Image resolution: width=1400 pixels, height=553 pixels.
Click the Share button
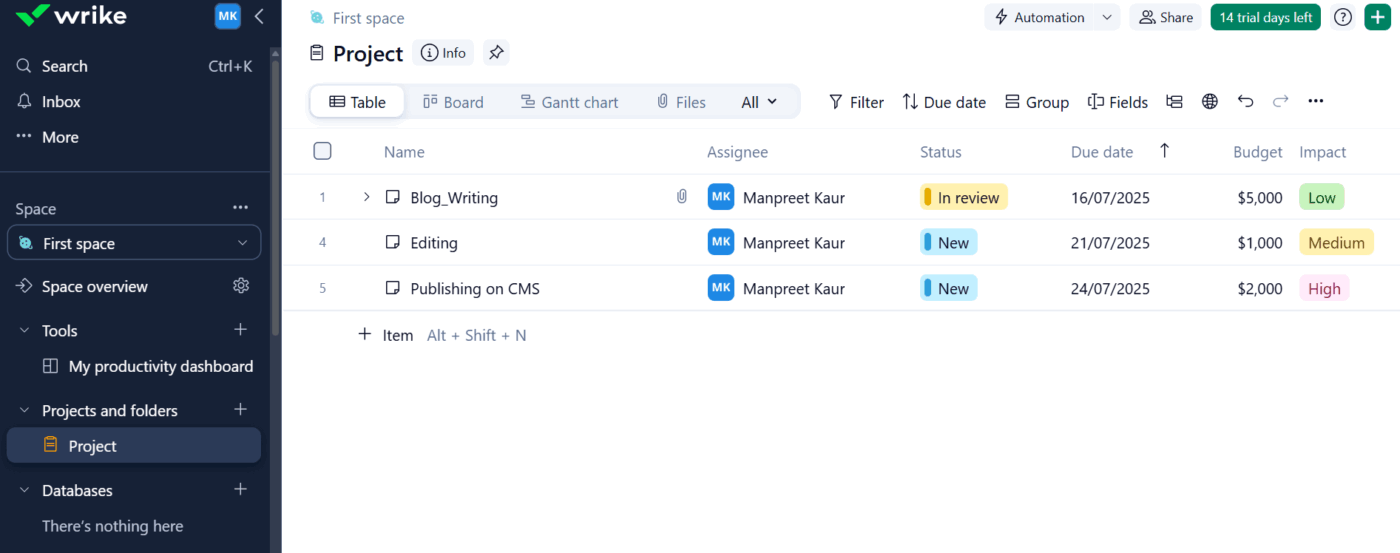1165,17
